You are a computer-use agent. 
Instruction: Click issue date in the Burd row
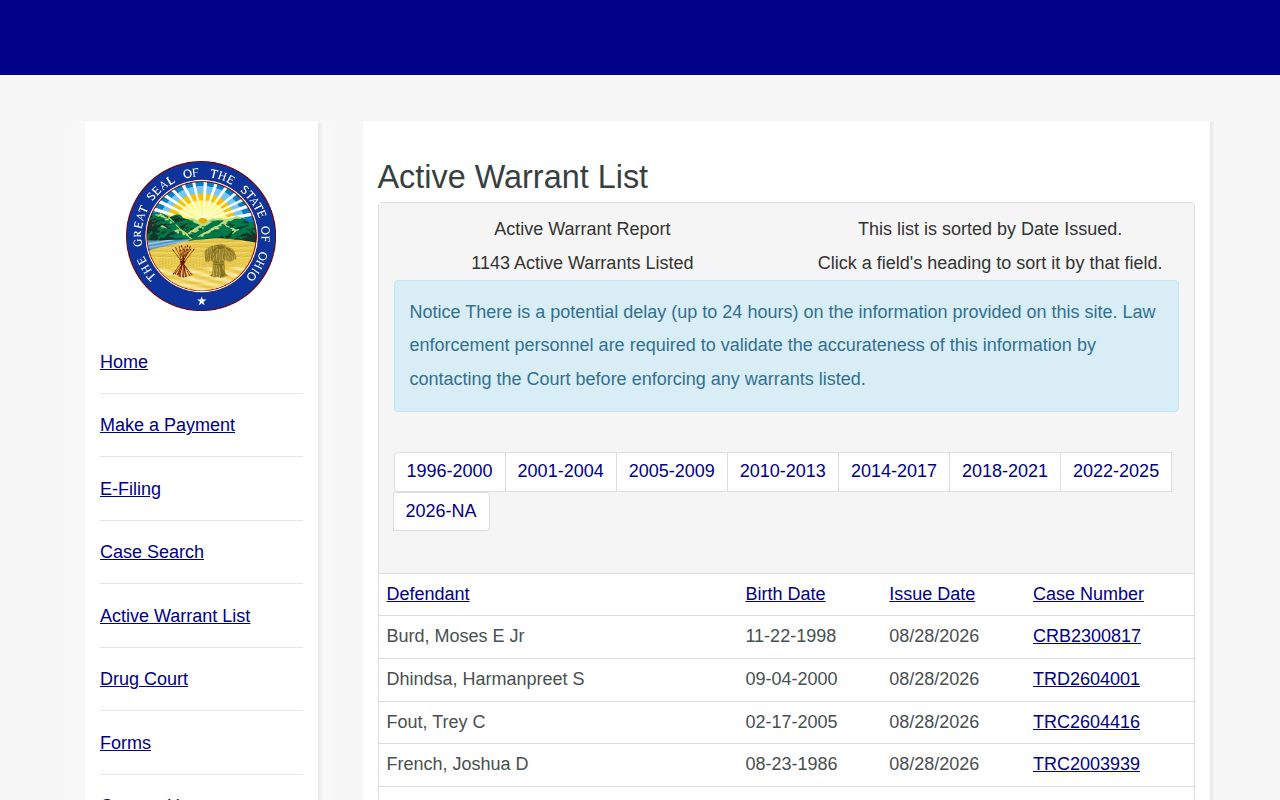[934, 636]
